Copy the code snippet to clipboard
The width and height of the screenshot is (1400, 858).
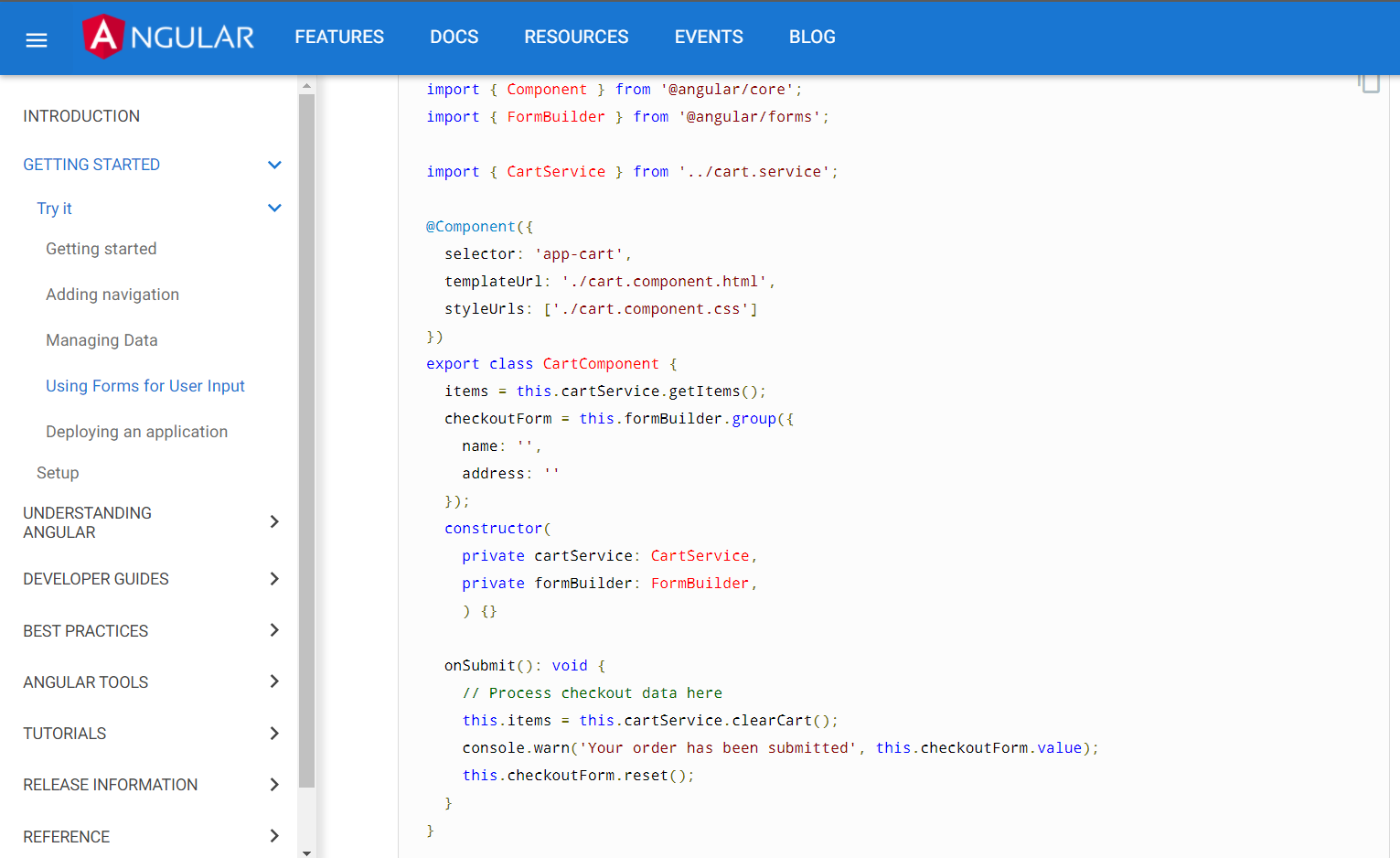click(1369, 82)
